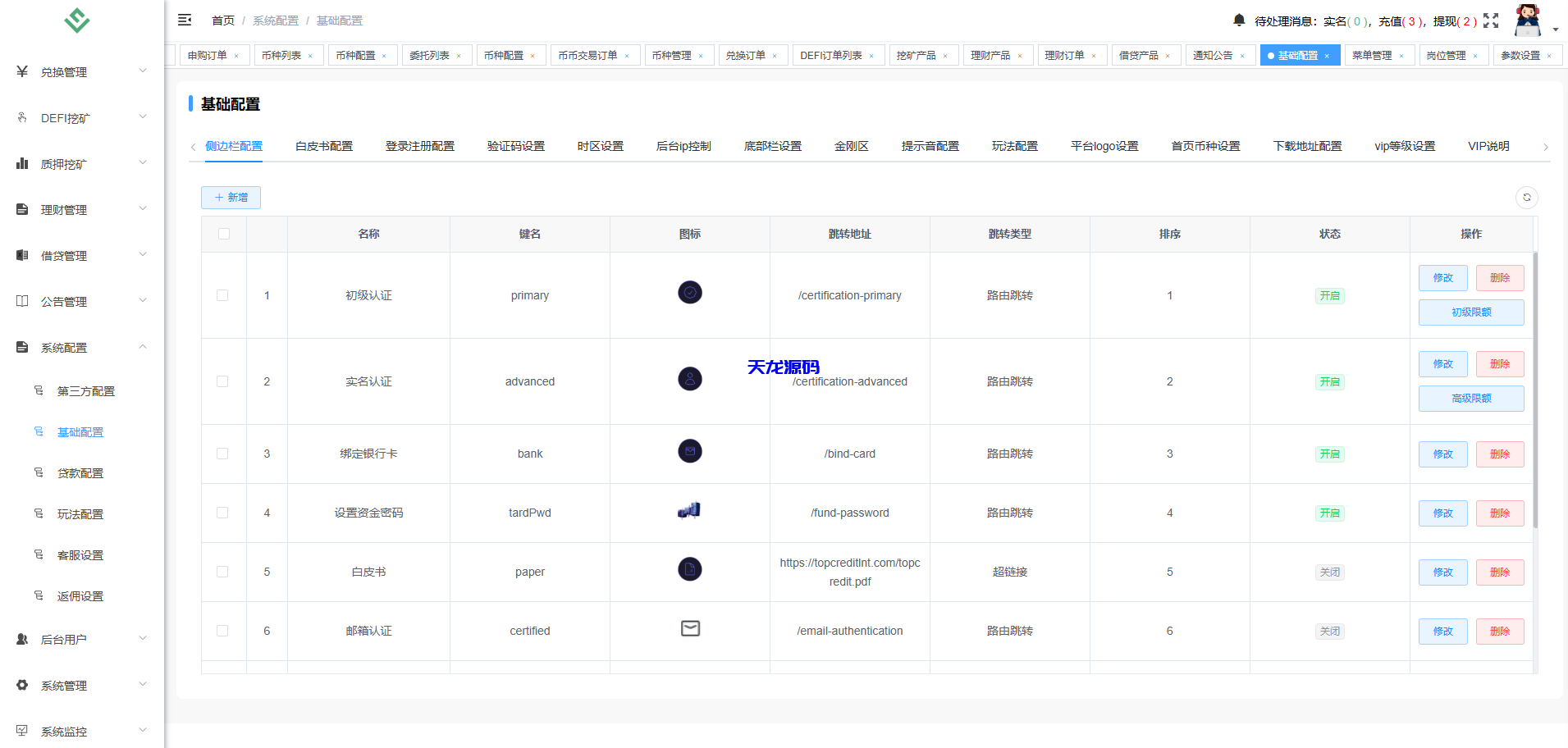Click 修改 on the 邮箱认证 row
Image resolution: width=1568 pixels, height=748 pixels.
click(1442, 632)
